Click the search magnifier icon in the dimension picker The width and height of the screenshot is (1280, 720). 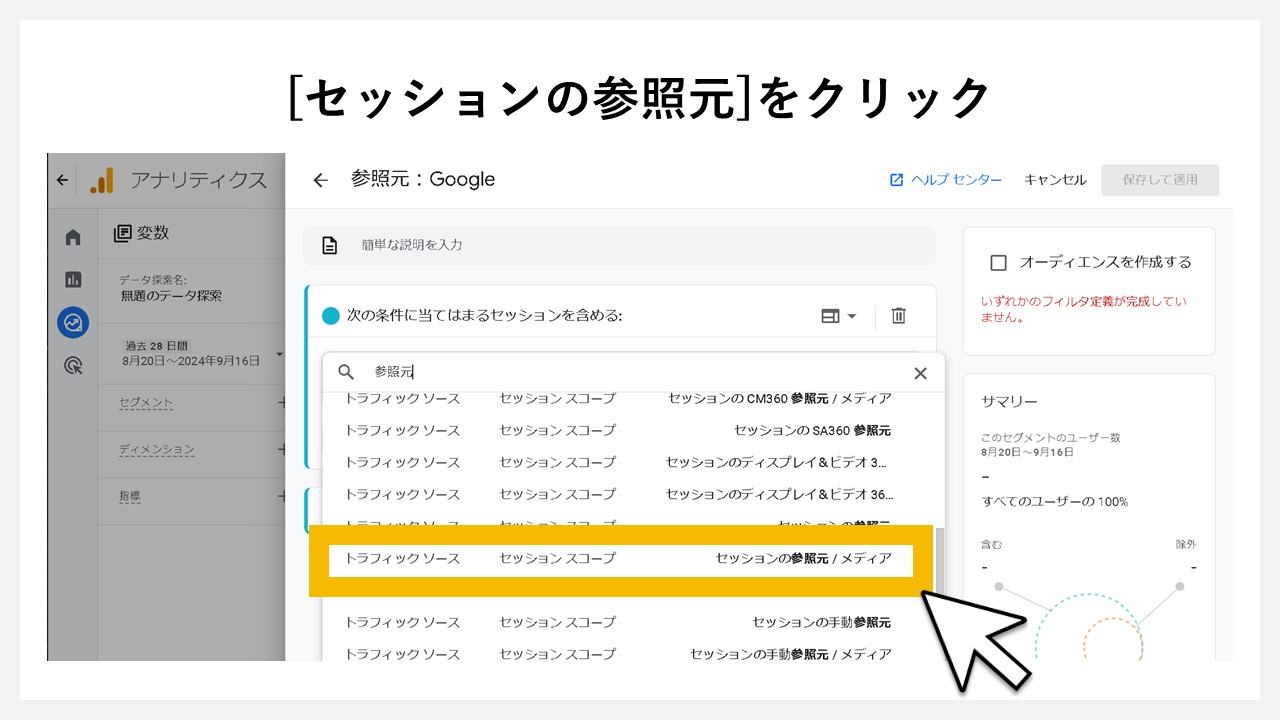click(345, 372)
